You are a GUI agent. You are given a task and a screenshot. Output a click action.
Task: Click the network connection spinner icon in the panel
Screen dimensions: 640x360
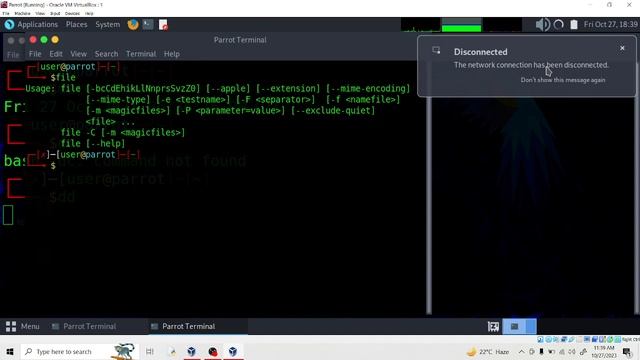(x=558, y=24)
